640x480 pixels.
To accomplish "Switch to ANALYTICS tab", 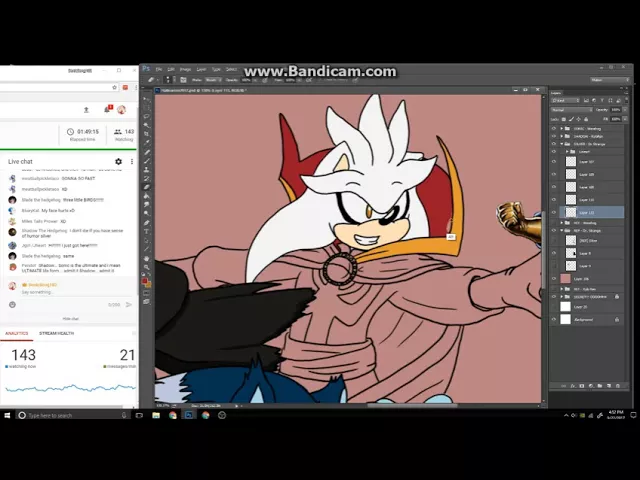I will point(17,333).
